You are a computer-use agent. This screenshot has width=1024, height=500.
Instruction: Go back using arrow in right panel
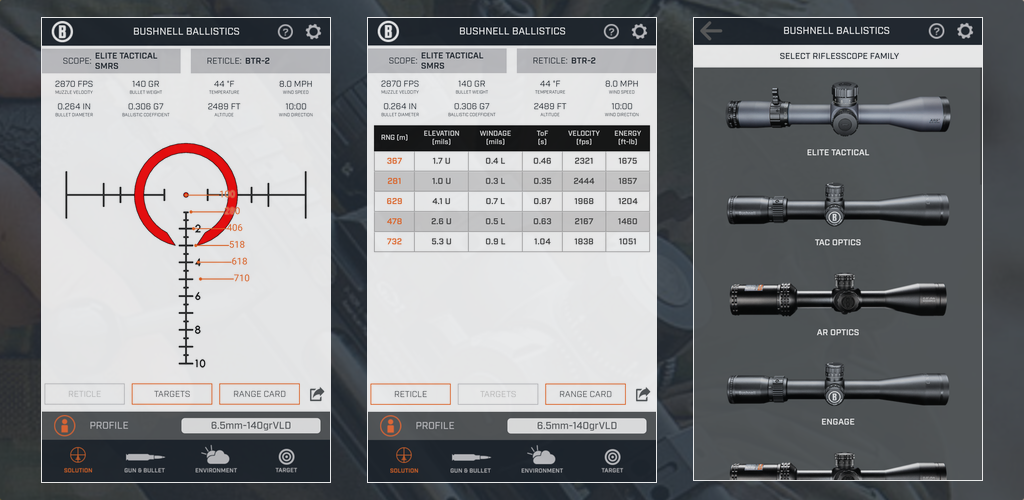(x=711, y=31)
